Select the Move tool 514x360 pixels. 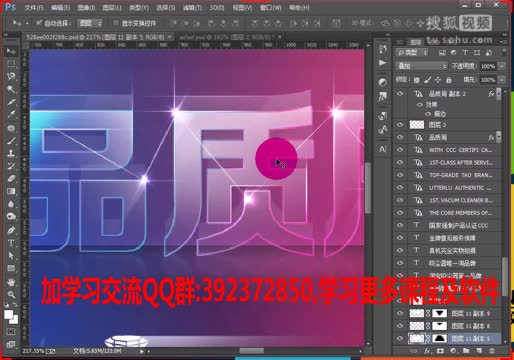11,51
